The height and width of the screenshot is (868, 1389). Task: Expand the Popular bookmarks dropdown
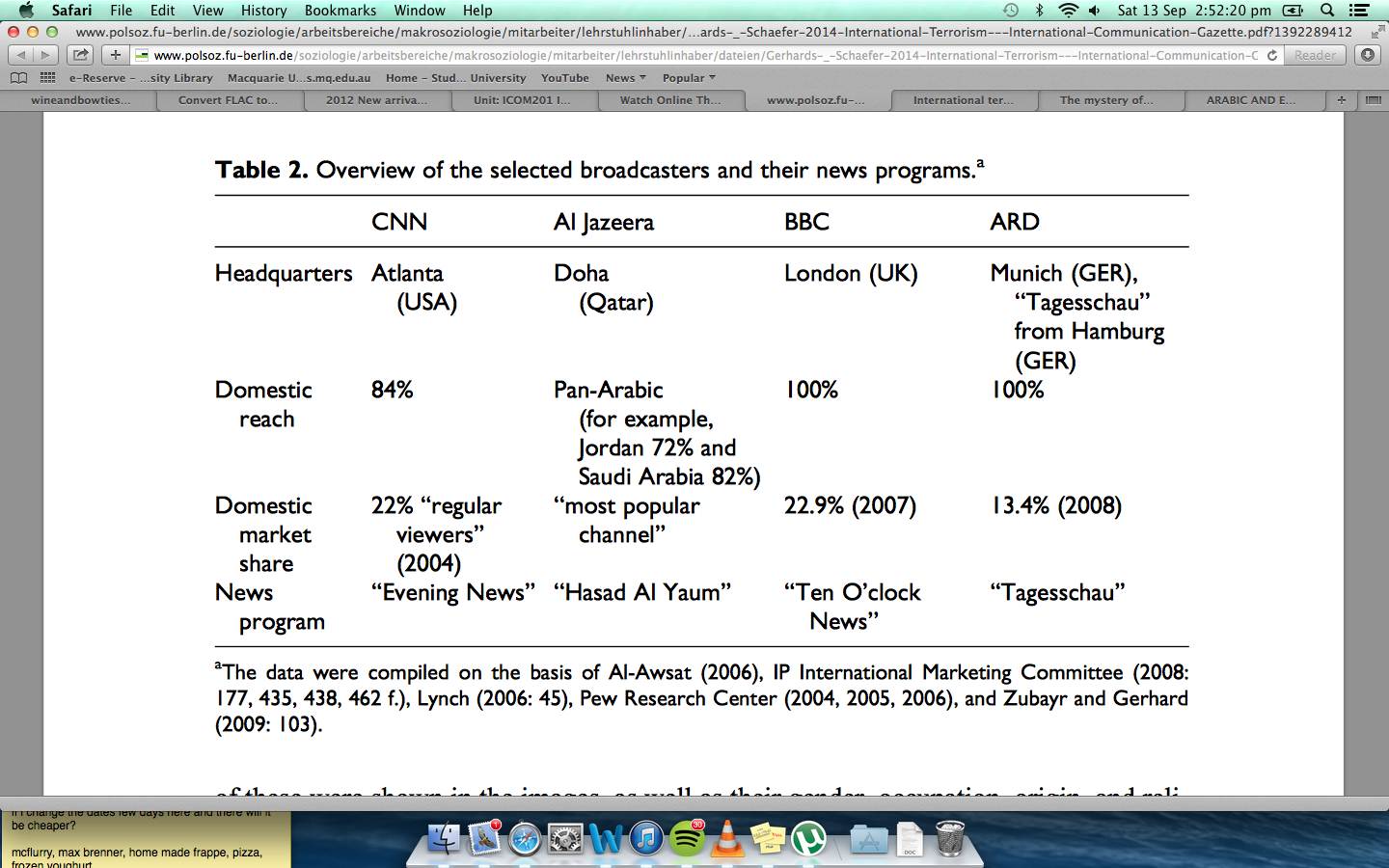pyautogui.click(x=689, y=78)
